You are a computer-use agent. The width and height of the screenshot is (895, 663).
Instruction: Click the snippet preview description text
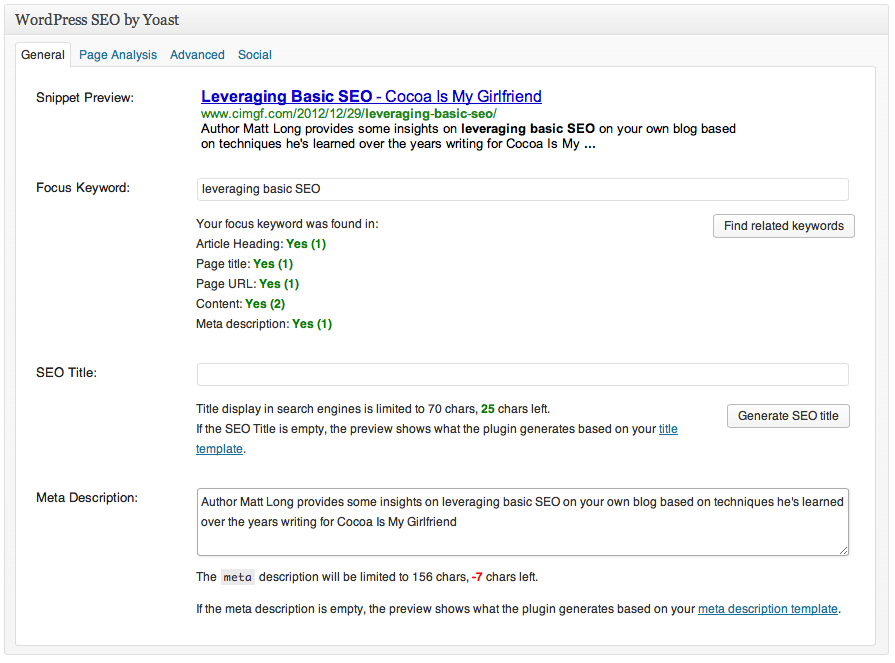coord(468,136)
